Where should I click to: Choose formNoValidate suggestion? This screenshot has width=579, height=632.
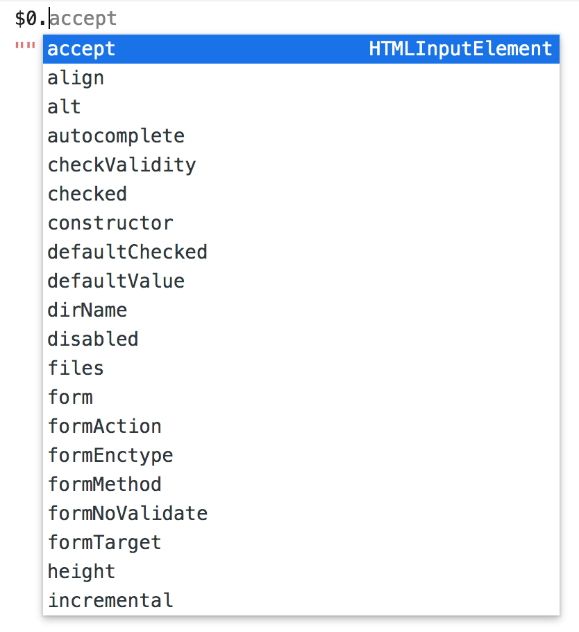coord(301,513)
